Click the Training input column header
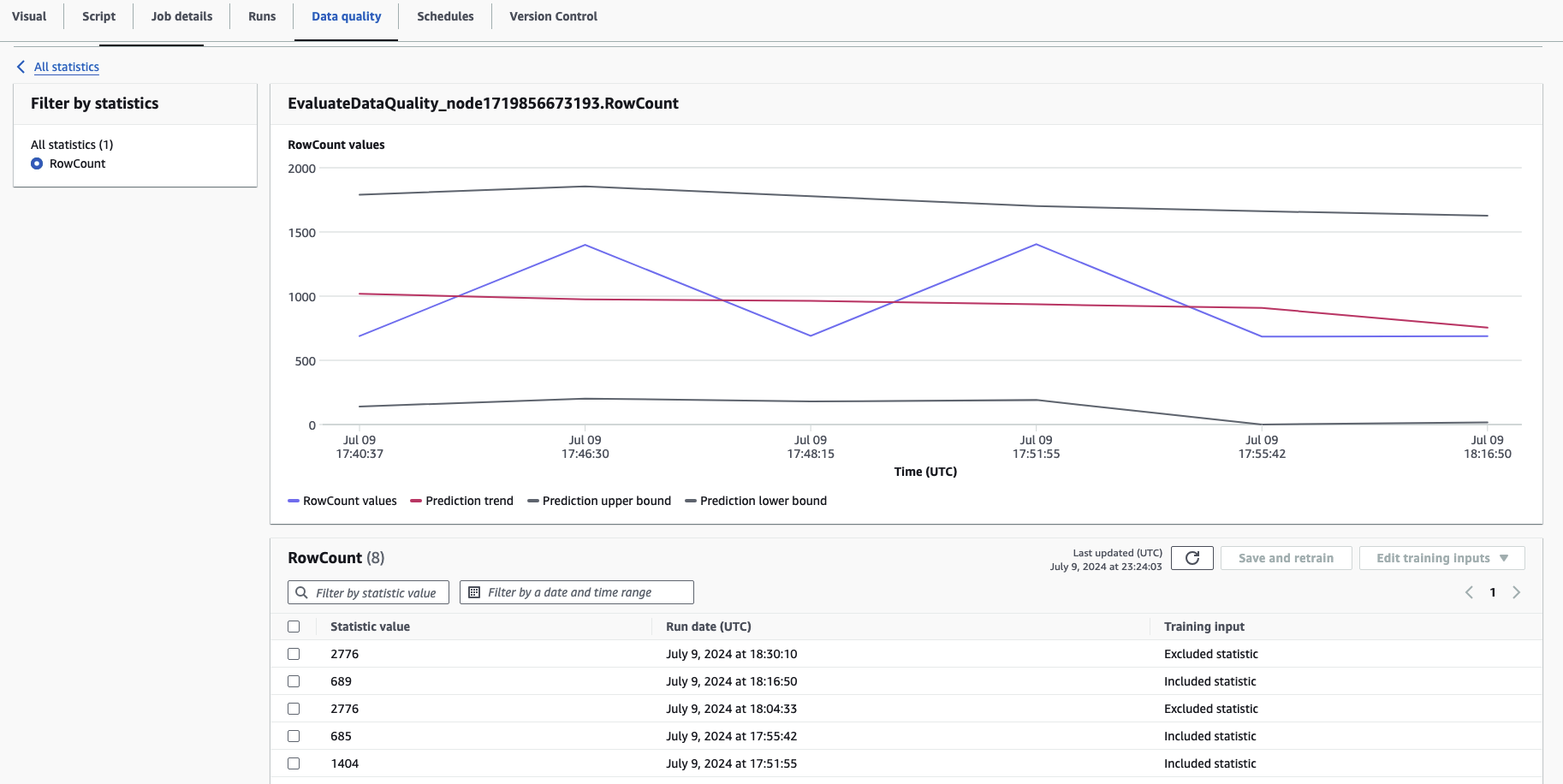This screenshot has height=784, width=1563. 1204,627
